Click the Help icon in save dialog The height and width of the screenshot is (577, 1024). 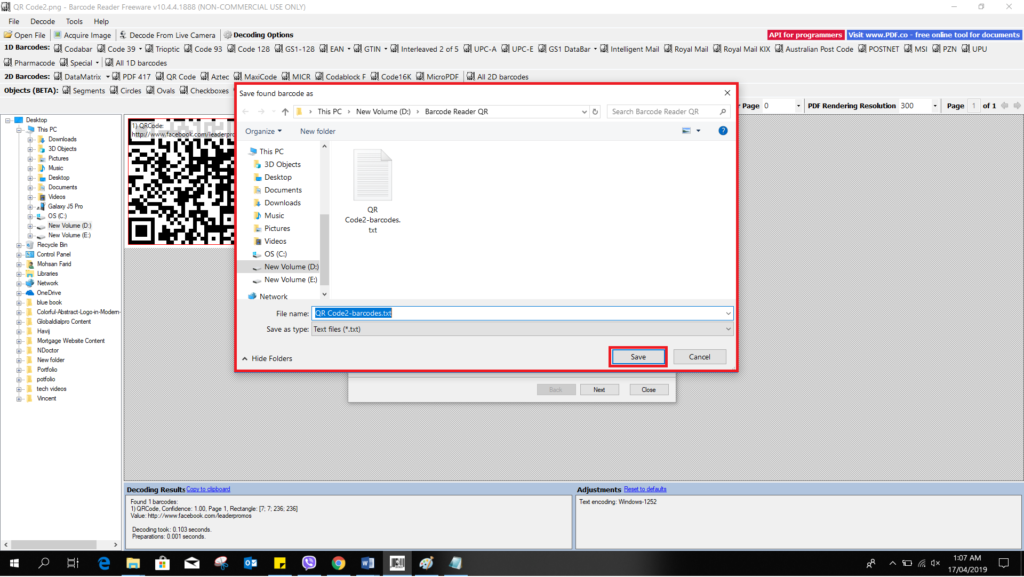[722, 131]
